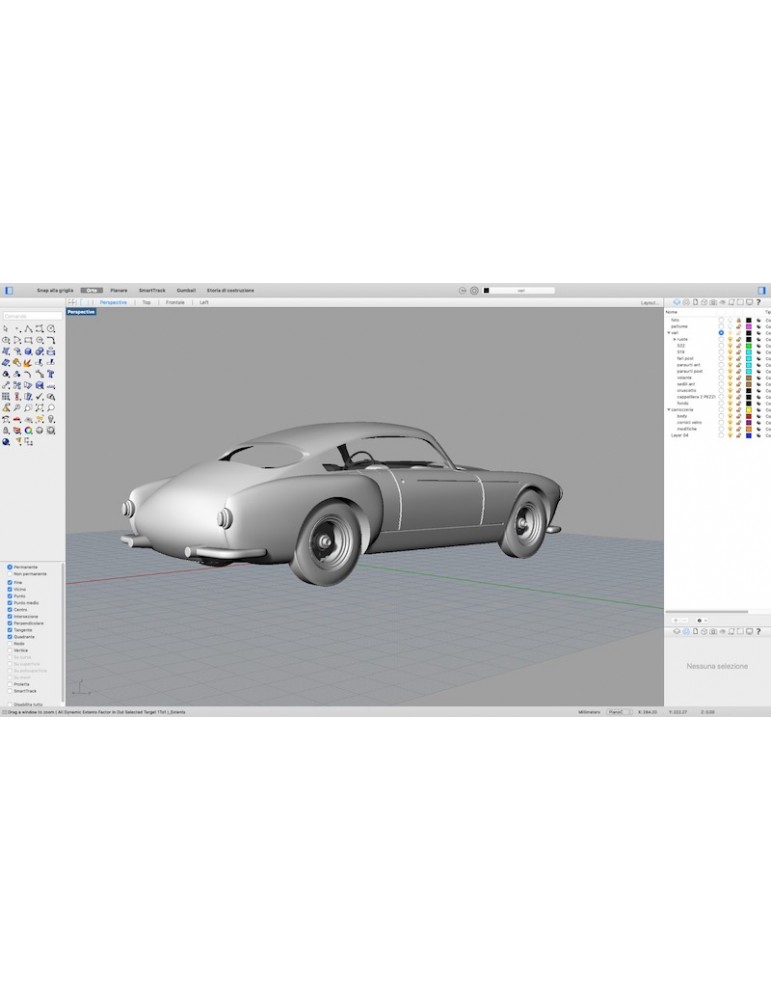Image resolution: width=771 pixels, height=1000 pixels.
Task: Pick the Box solid tool
Action: pos(28,351)
